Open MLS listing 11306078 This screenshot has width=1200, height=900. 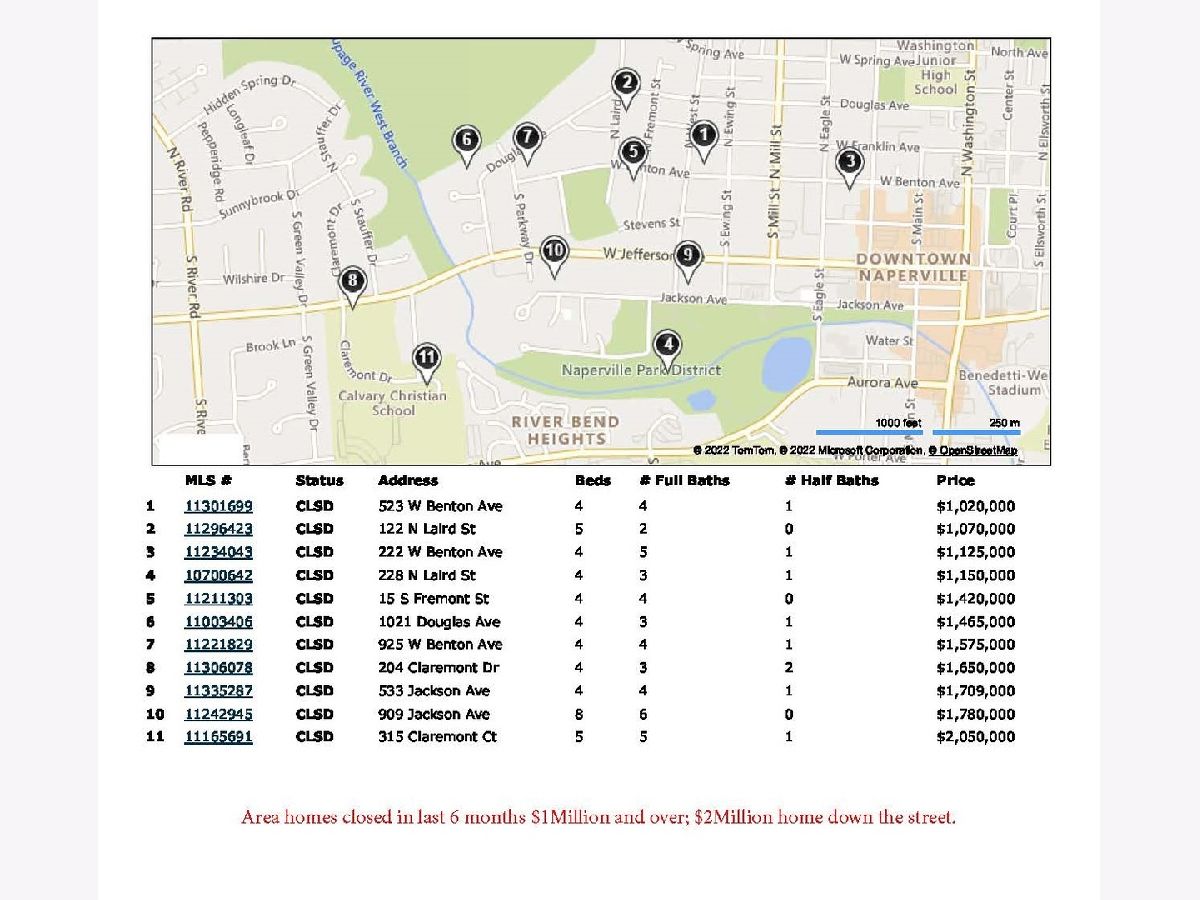click(x=218, y=667)
